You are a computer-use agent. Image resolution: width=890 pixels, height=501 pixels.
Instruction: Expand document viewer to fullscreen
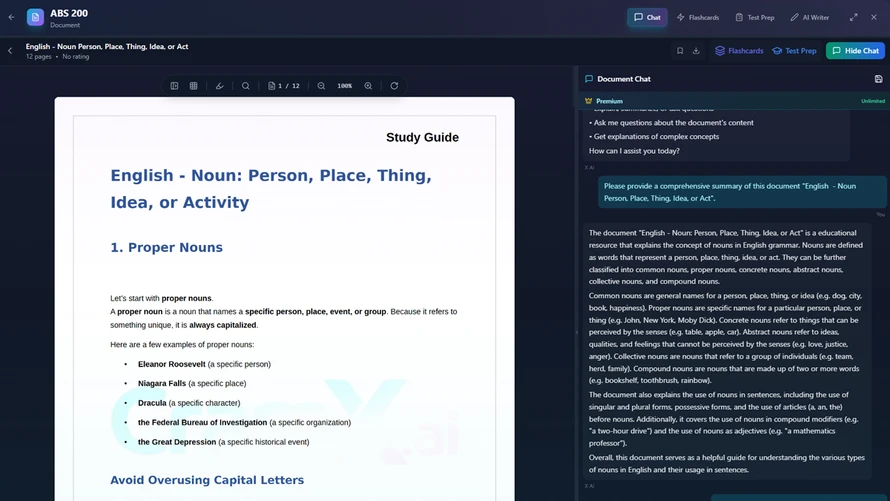pyautogui.click(x=854, y=17)
